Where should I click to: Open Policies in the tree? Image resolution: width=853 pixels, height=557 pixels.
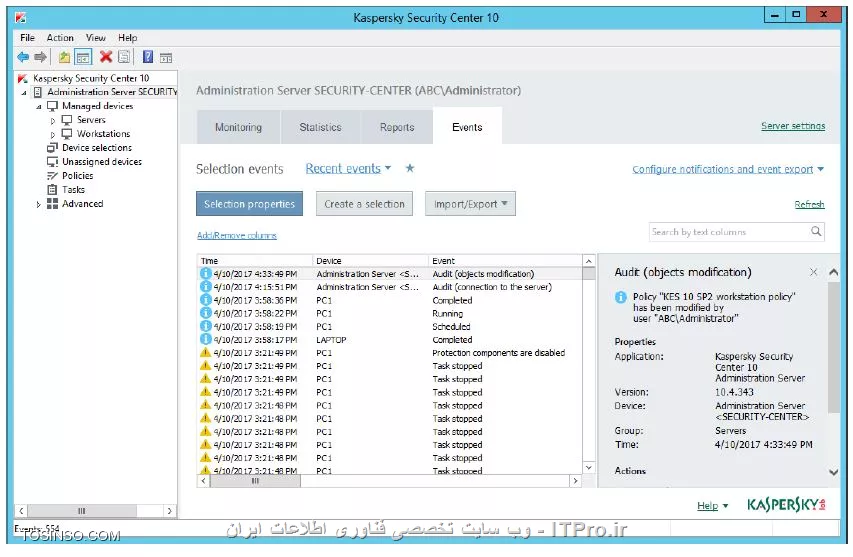77,176
